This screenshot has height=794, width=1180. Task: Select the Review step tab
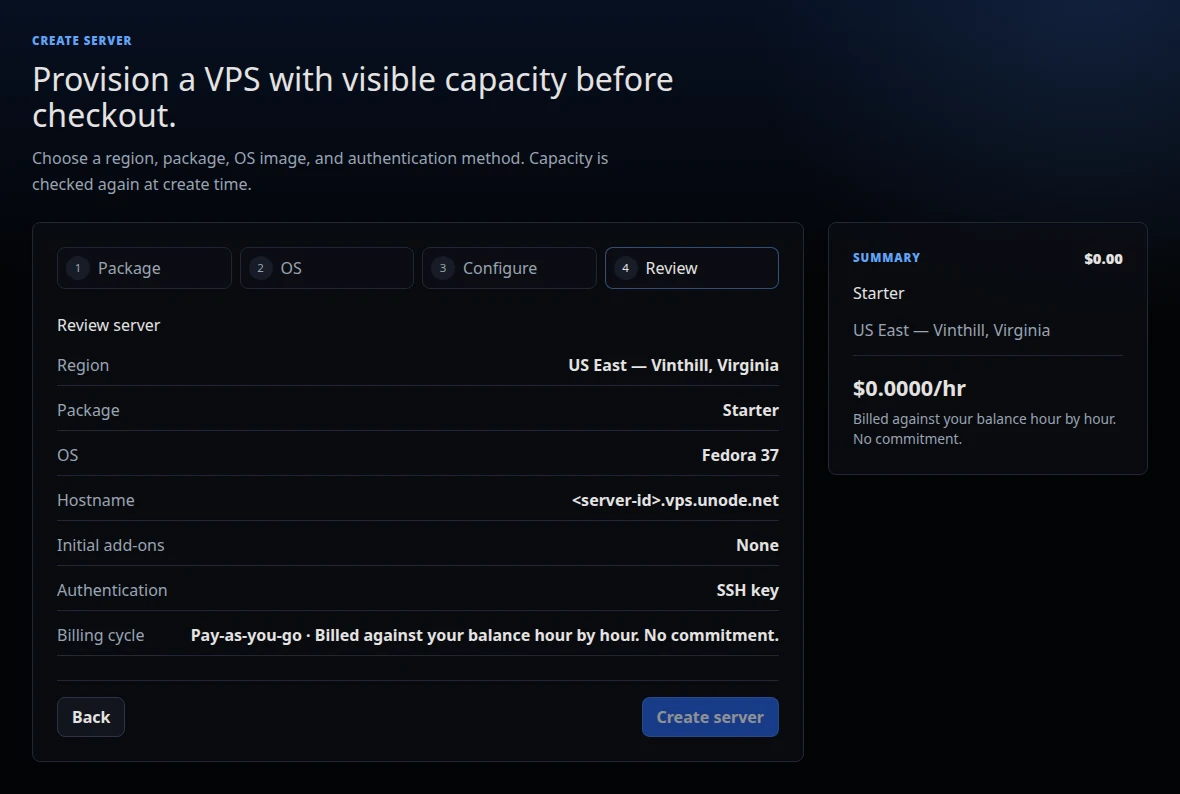pyautogui.click(x=692, y=268)
